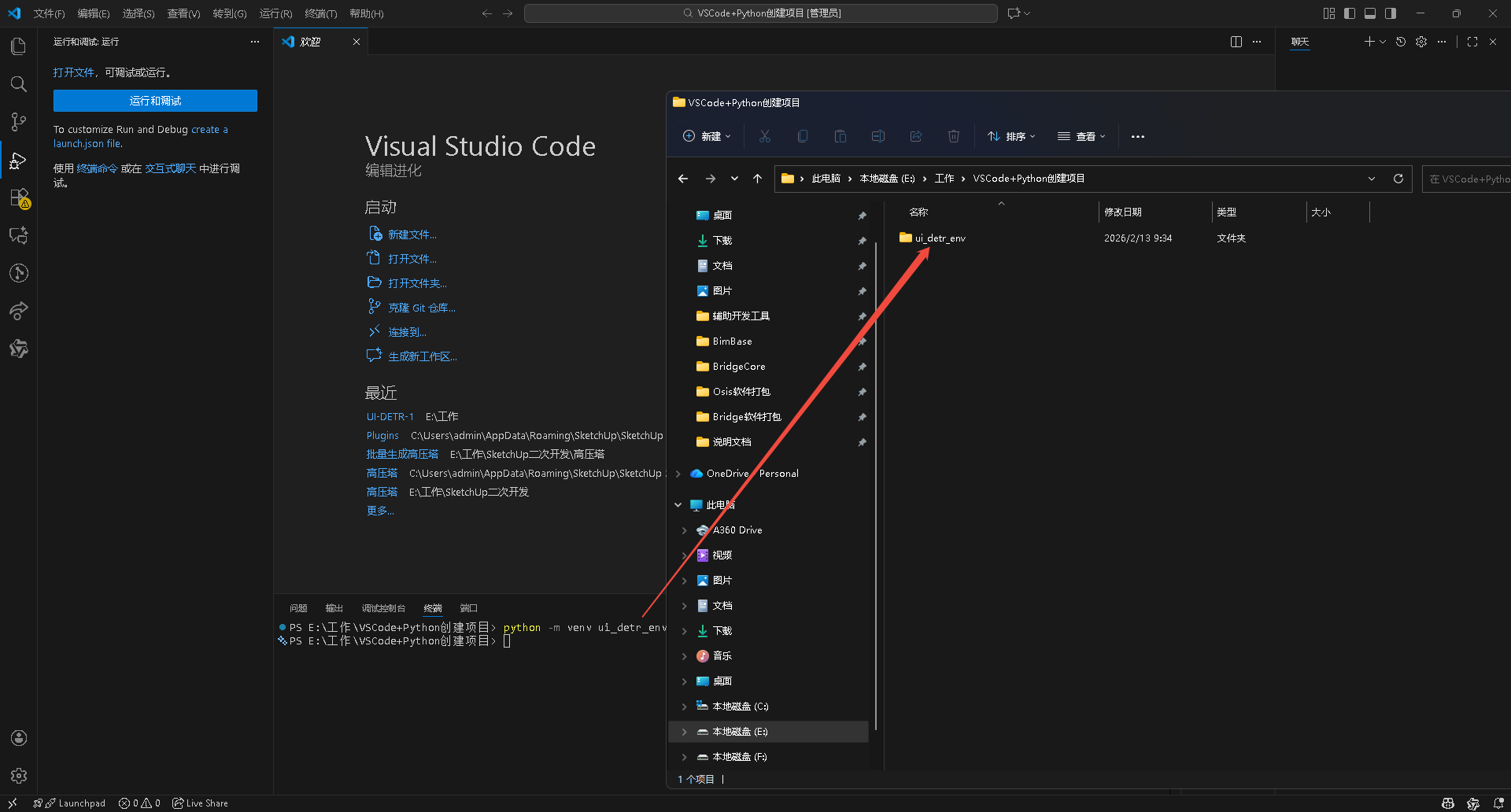
Task: Open the Extensions view in activity bar
Action: tap(18, 198)
